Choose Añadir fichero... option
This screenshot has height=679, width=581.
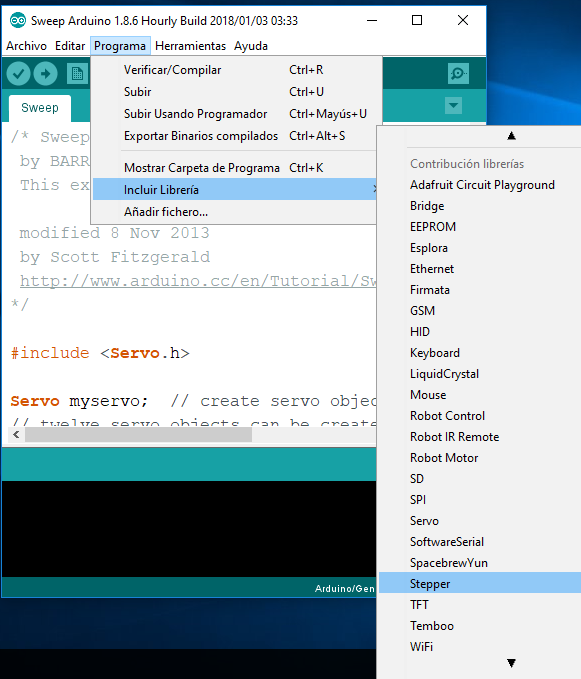(x=234, y=212)
